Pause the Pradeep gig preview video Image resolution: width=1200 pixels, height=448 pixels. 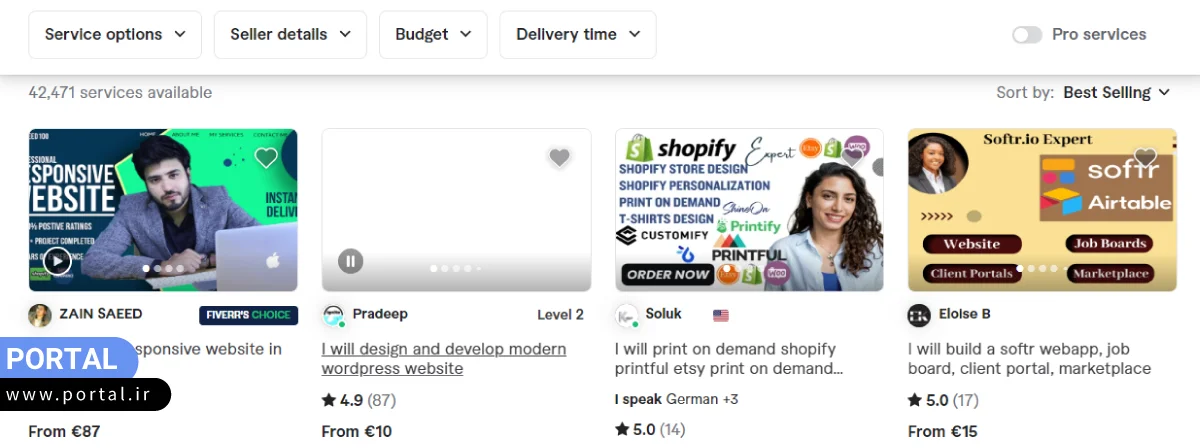[350, 262]
